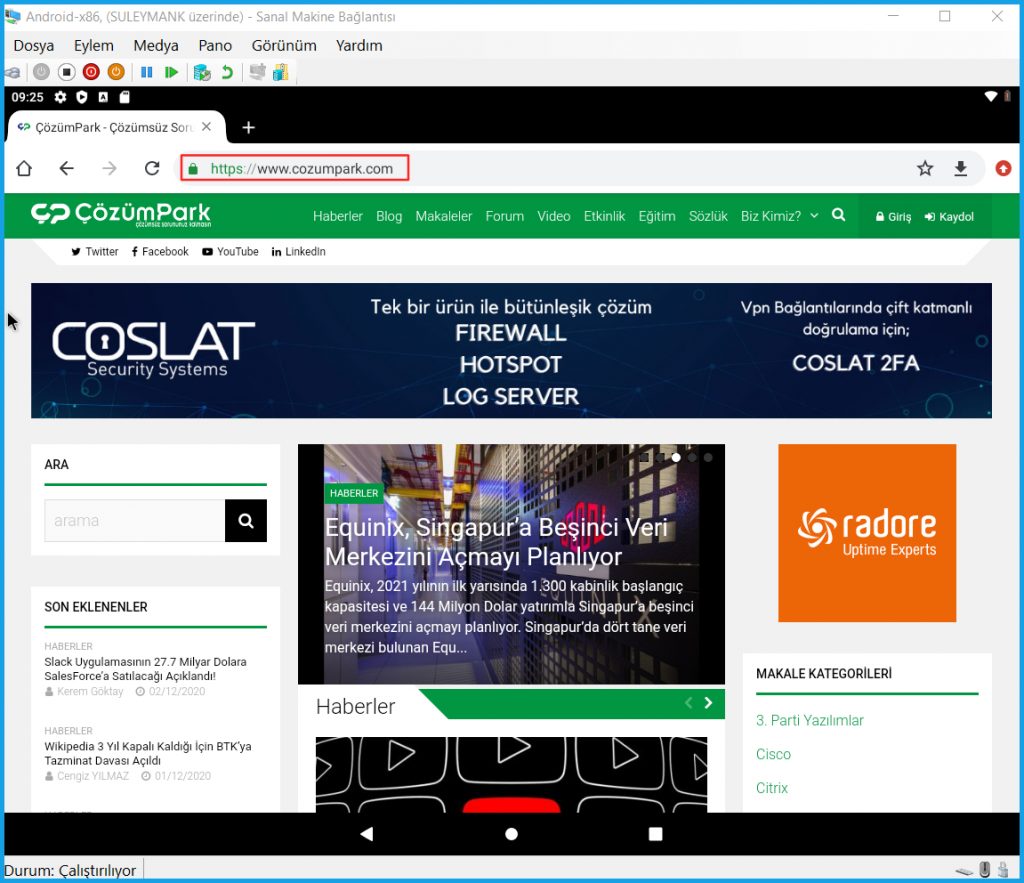Navigate back in the browser

coord(67,169)
